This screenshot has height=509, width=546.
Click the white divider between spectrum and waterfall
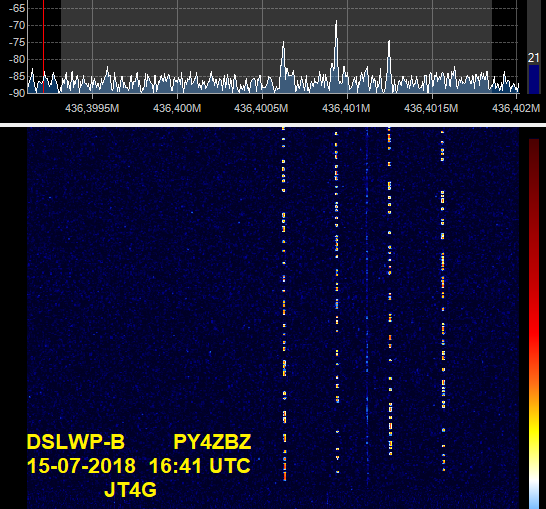[x=273, y=125]
